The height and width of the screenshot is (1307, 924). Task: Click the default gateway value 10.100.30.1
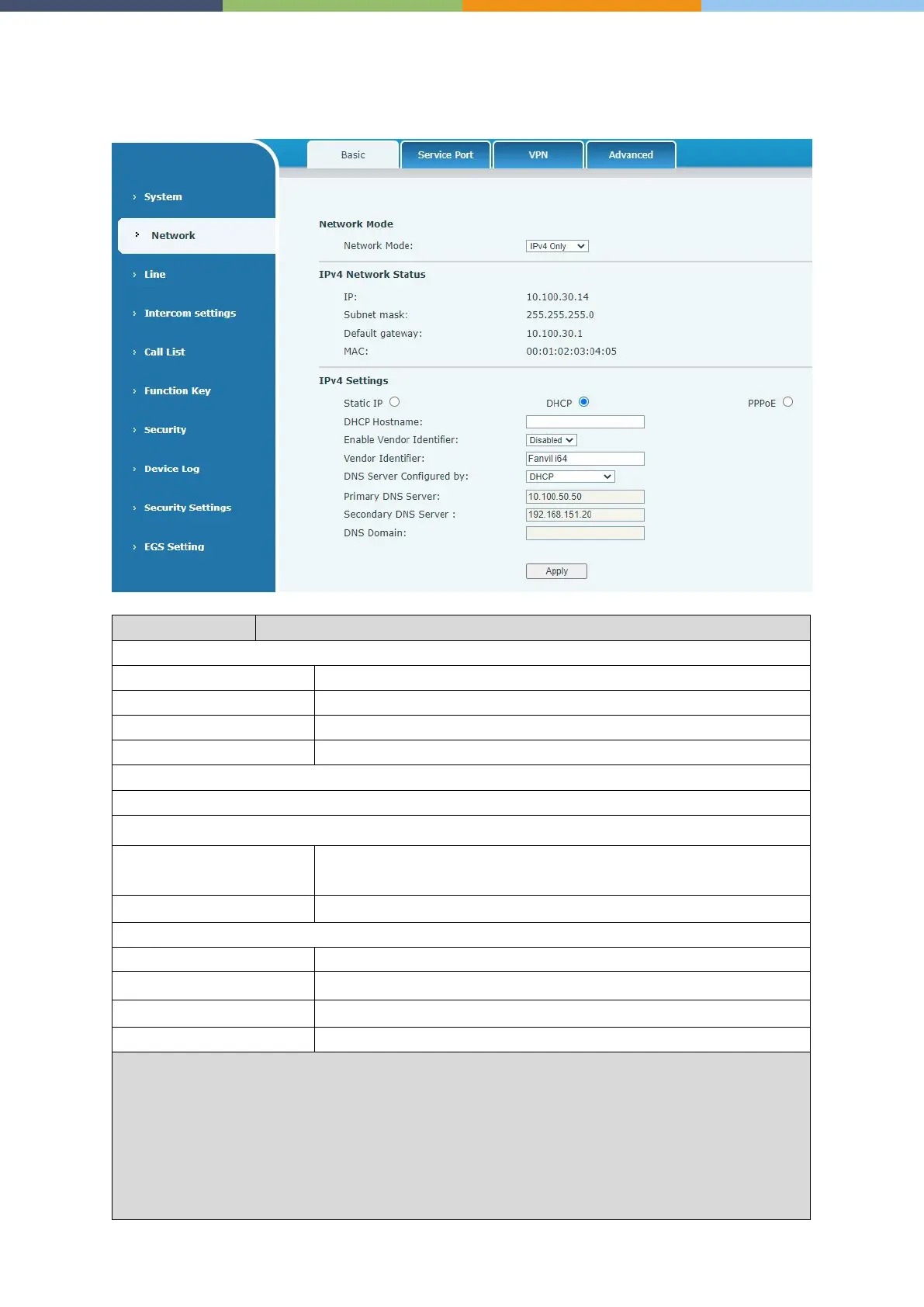click(x=555, y=334)
